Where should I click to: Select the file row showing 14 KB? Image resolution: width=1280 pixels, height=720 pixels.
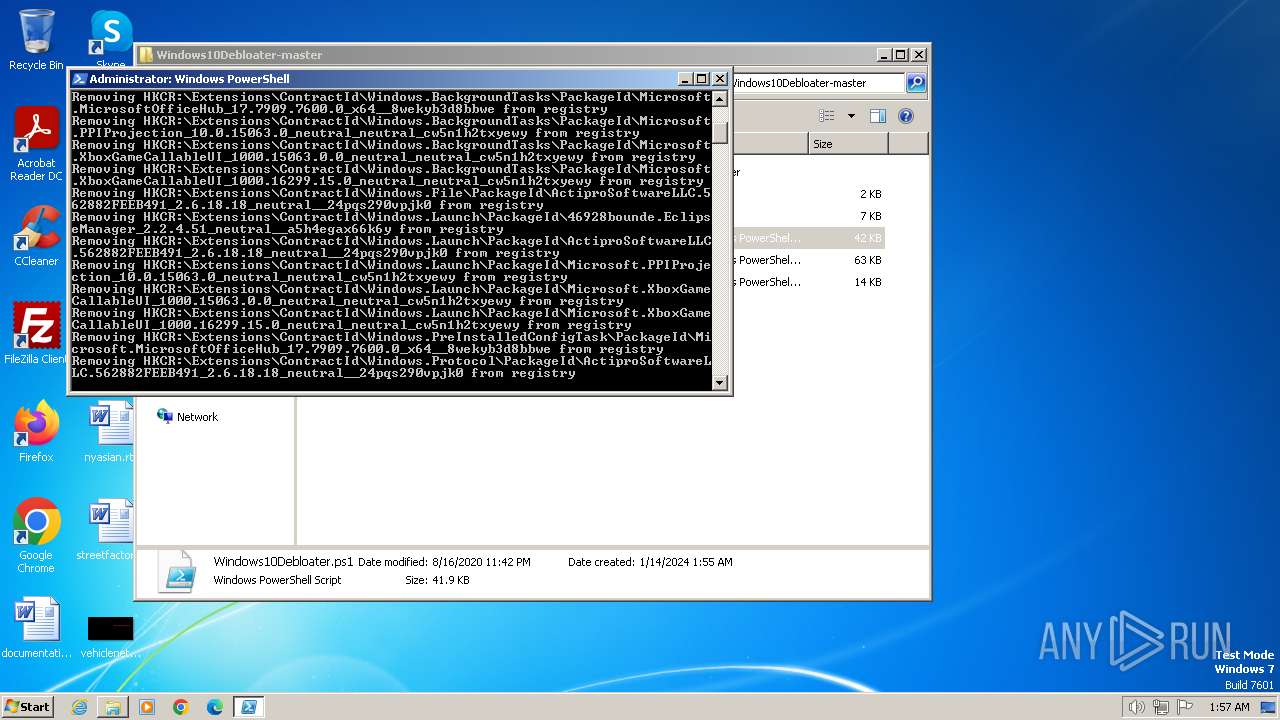808,282
